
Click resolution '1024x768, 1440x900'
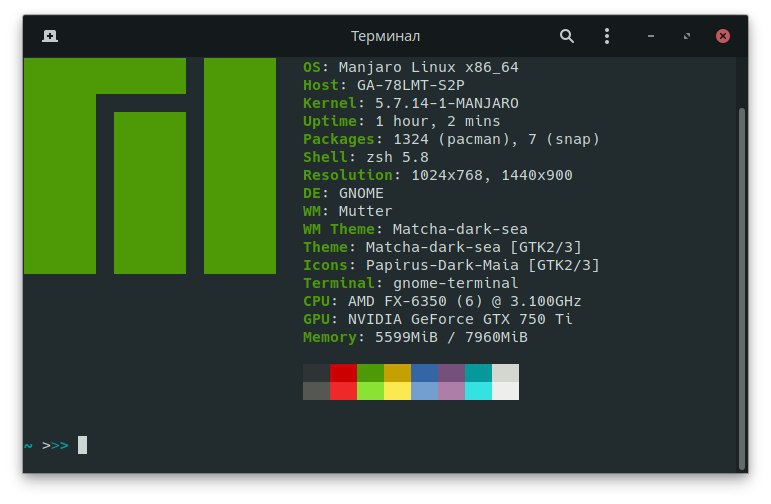point(492,175)
